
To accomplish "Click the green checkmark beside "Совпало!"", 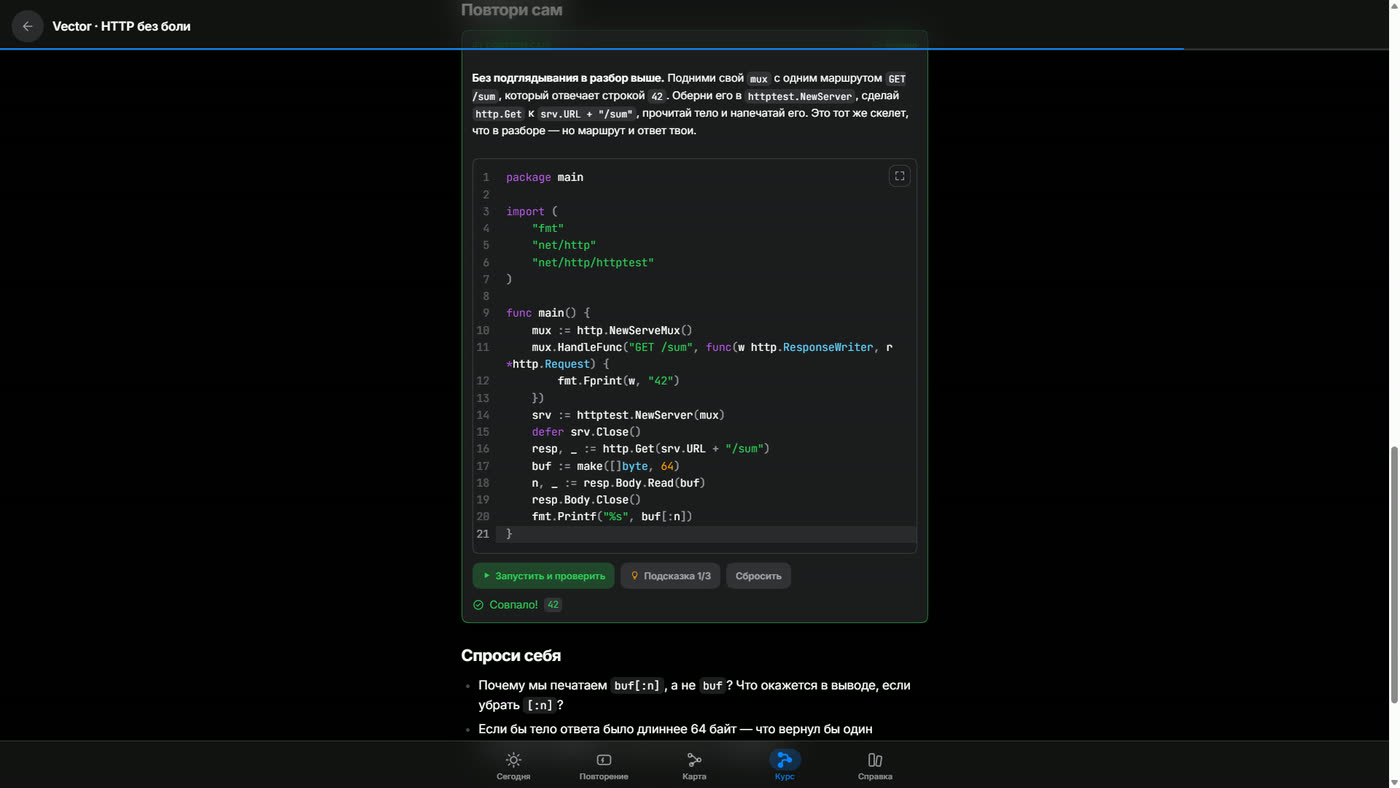I will [x=478, y=605].
